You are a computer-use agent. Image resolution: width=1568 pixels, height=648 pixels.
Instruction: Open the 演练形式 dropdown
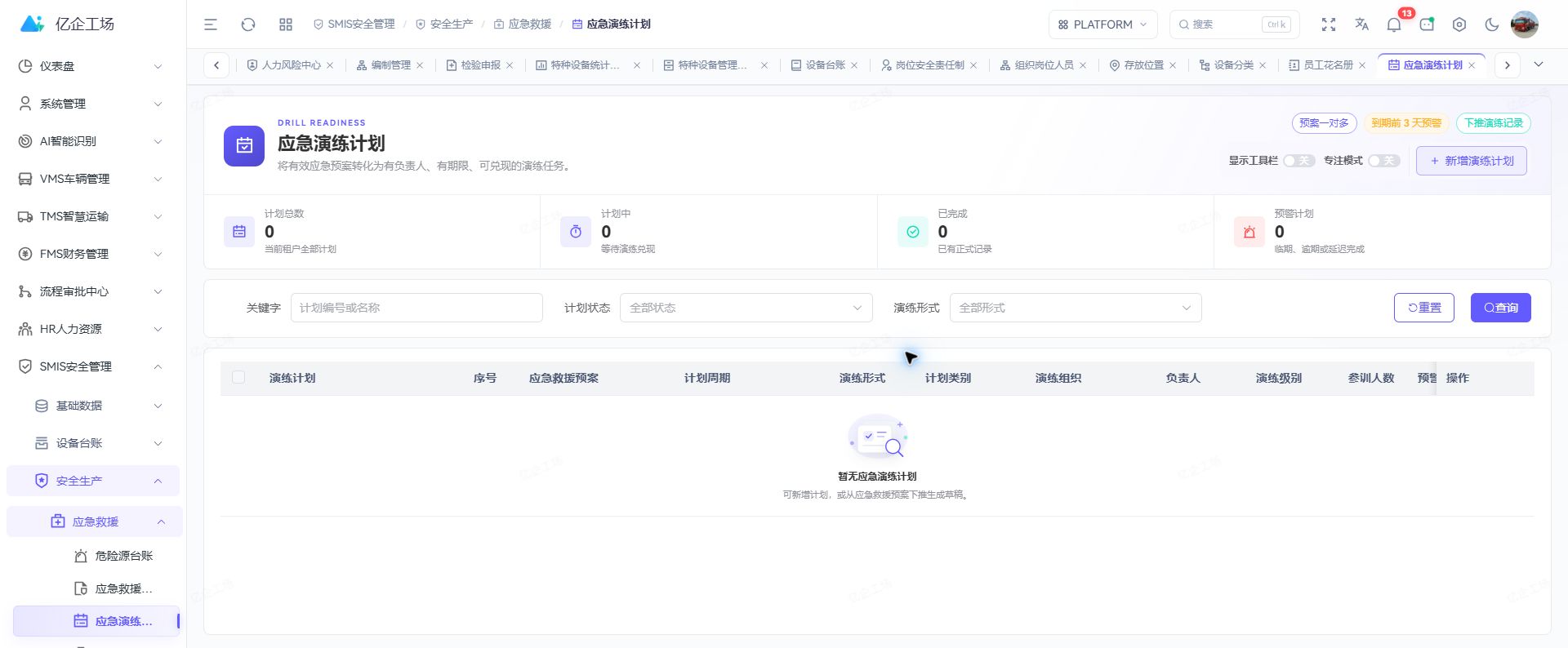(1076, 308)
